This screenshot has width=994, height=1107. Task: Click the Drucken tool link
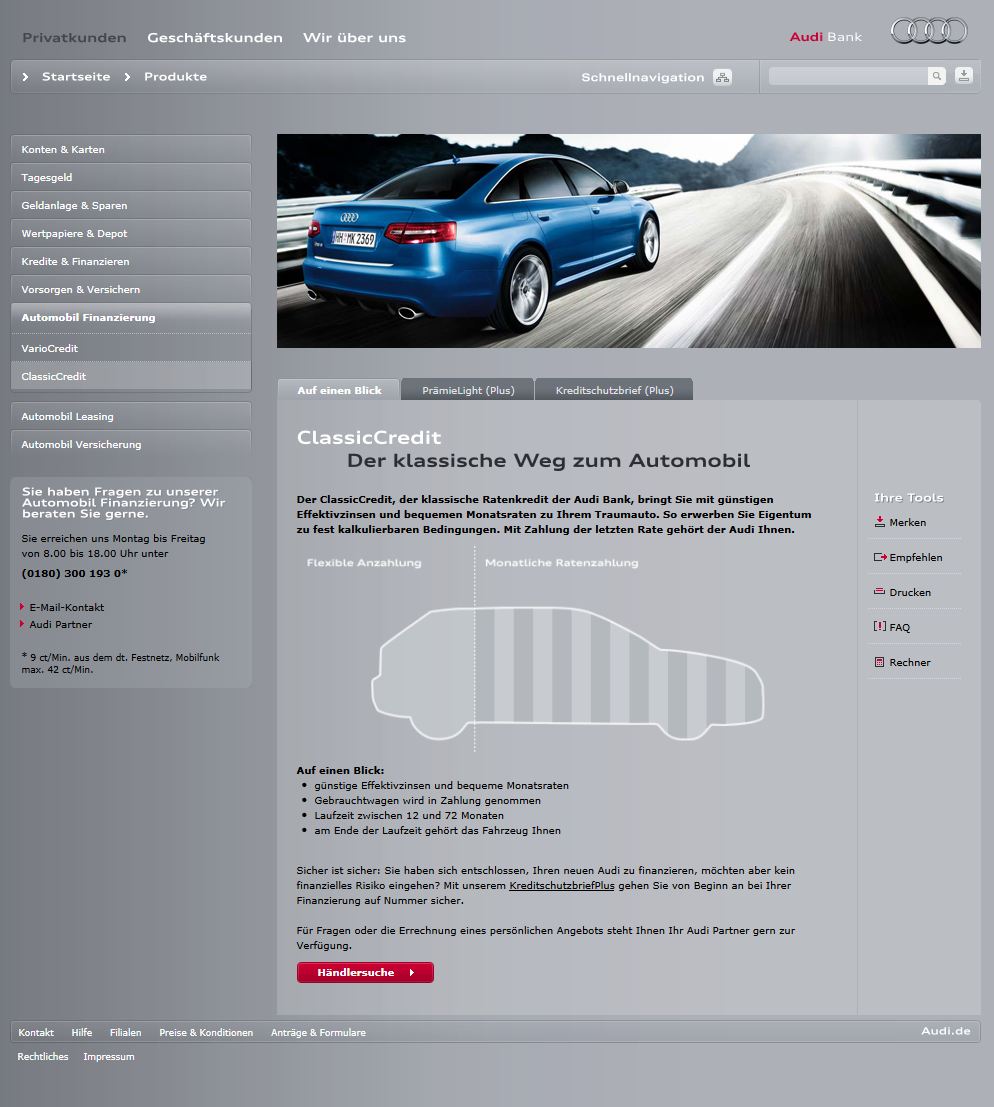click(x=910, y=592)
